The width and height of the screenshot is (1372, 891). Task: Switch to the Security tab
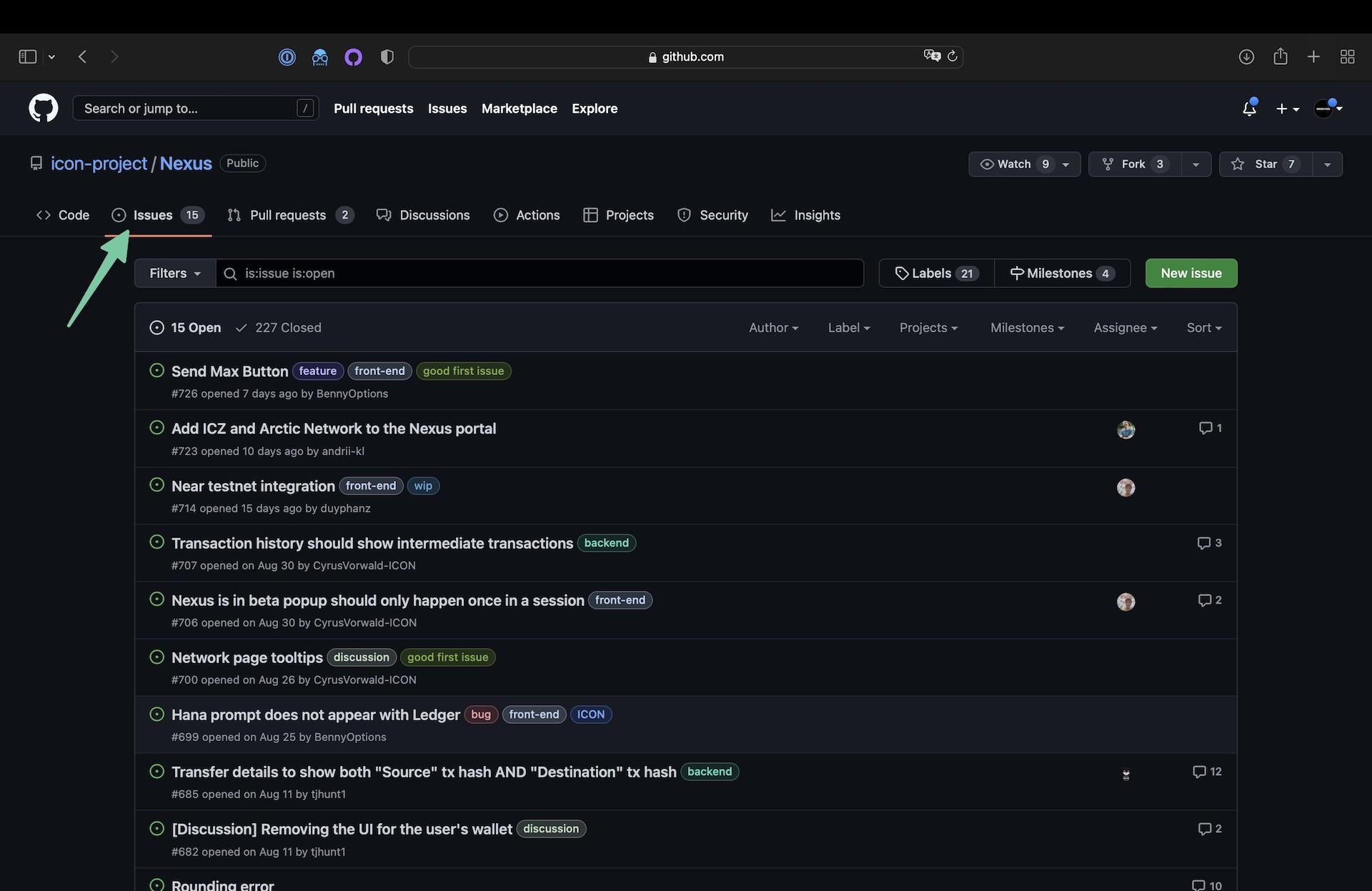point(712,215)
